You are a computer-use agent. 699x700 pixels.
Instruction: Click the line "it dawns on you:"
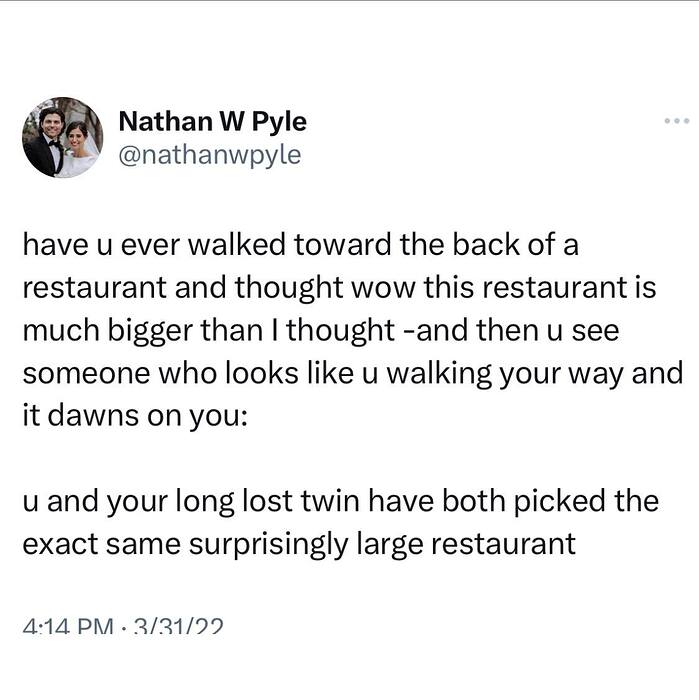(x=133, y=415)
